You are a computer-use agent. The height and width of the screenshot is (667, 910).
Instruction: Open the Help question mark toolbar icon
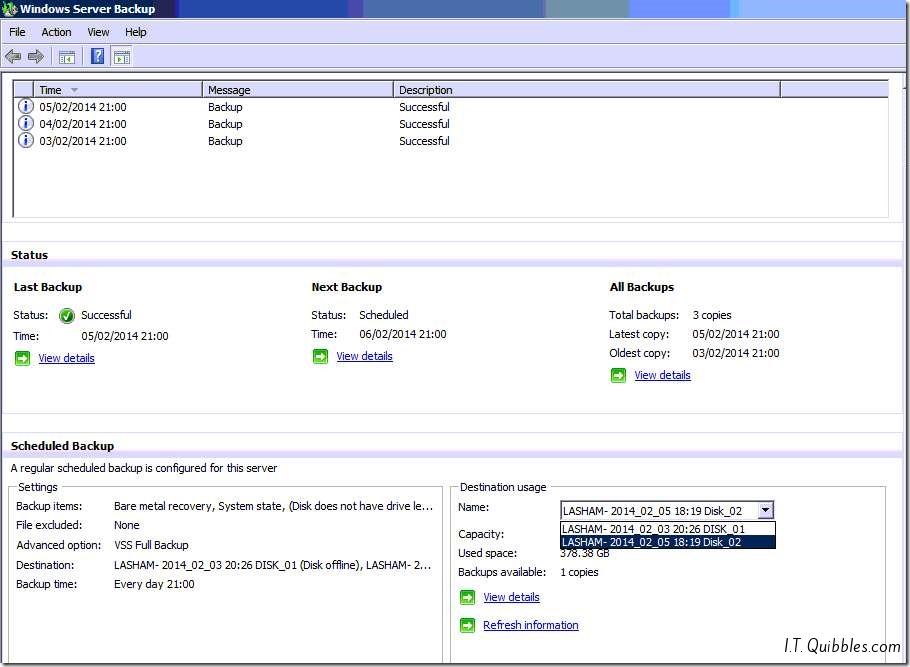[x=98, y=56]
